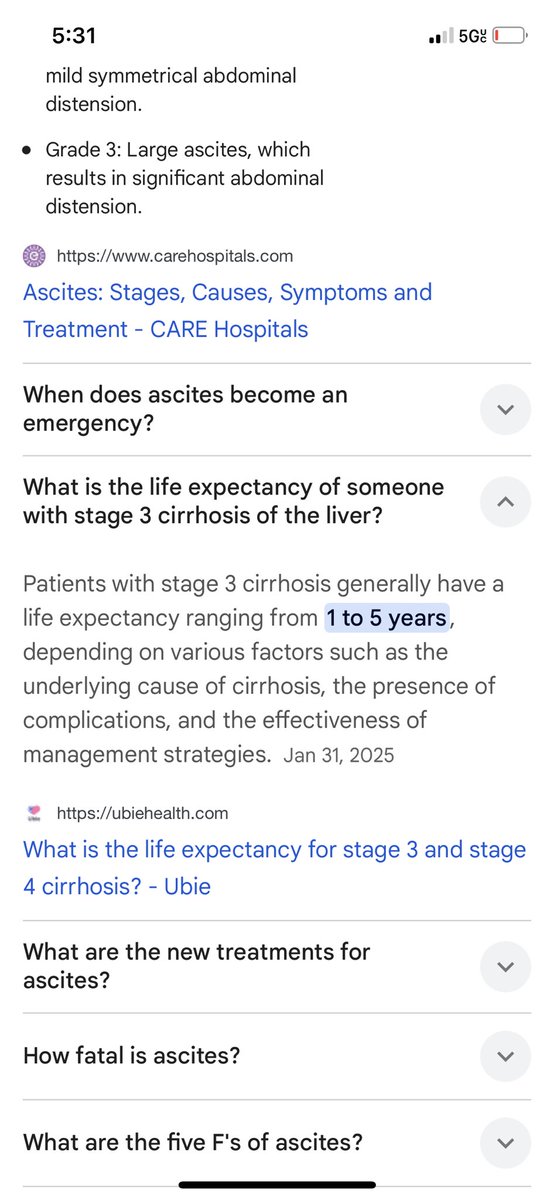Tap the "How fatal is ascites?" question text
This screenshot has width=554, height=1200.
[131, 1056]
